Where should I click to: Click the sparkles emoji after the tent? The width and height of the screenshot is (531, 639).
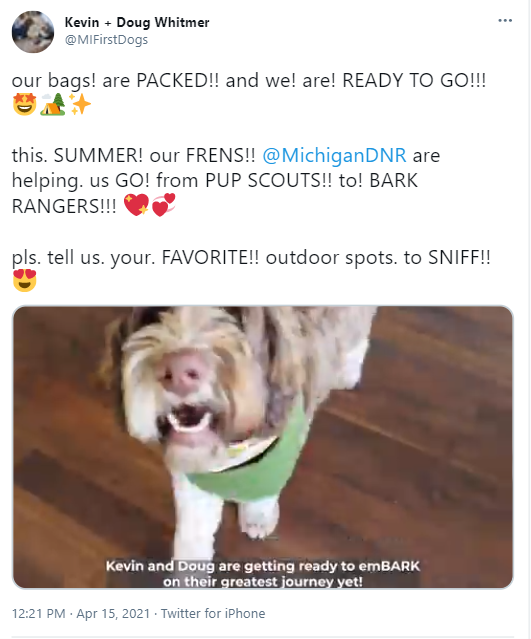click(x=80, y=104)
